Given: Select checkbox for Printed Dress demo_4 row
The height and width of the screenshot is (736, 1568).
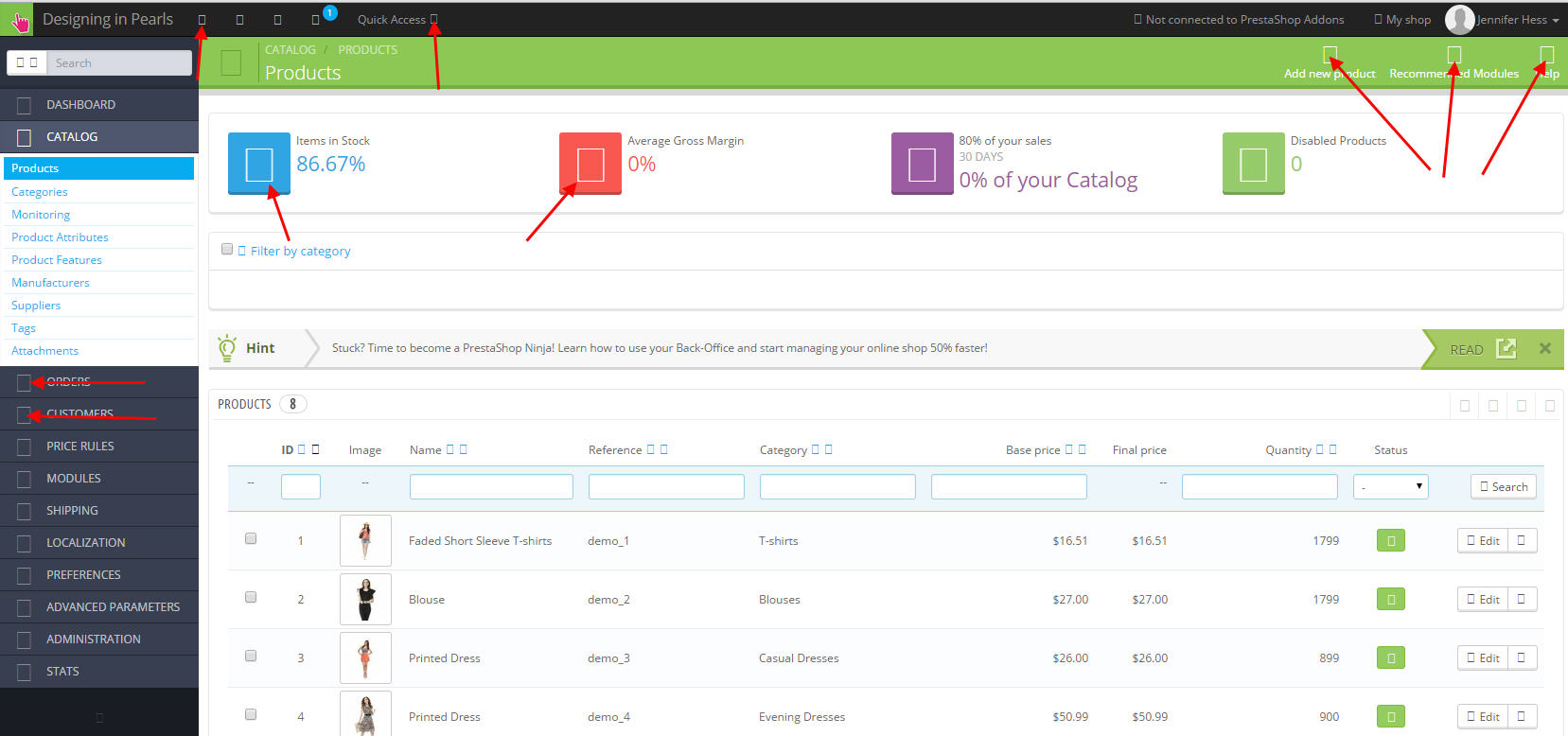Looking at the screenshot, I should pyautogui.click(x=251, y=714).
